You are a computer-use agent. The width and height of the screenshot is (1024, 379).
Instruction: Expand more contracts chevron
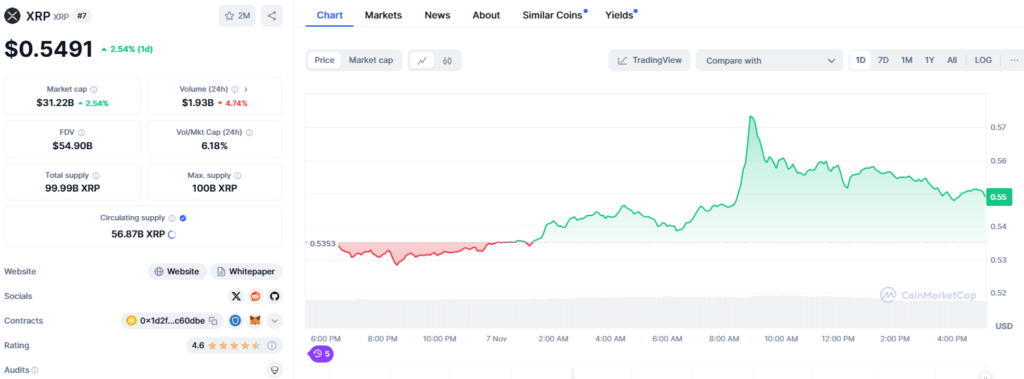tap(275, 321)
